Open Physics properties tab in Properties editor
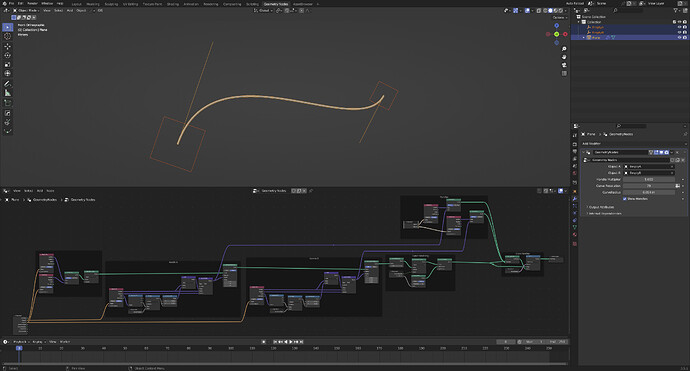Image resolution: width=690 pixels, height=371 pixels. pyautogui.click(x=575, y=213)
